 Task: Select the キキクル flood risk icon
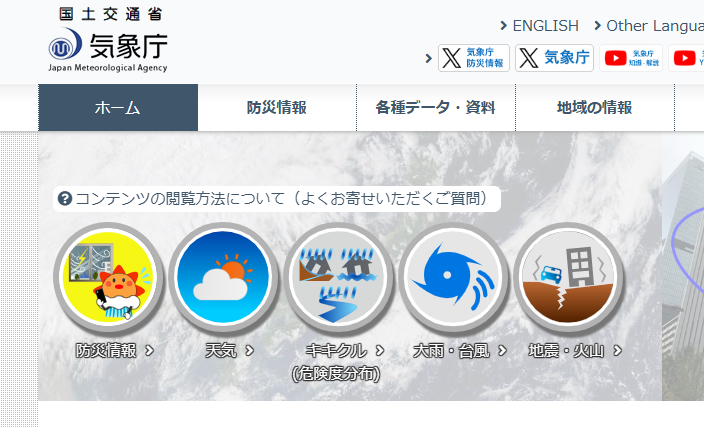click(x=338, y=277)
